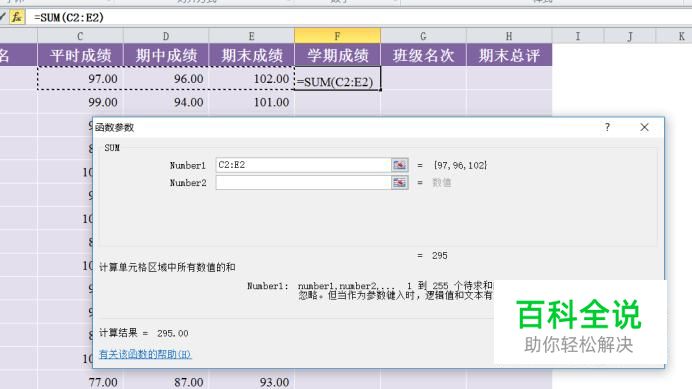Click the Number1 range selector icon
Image resolution: width=692 pixels, height=389 pixels.
tap(399, 165)
